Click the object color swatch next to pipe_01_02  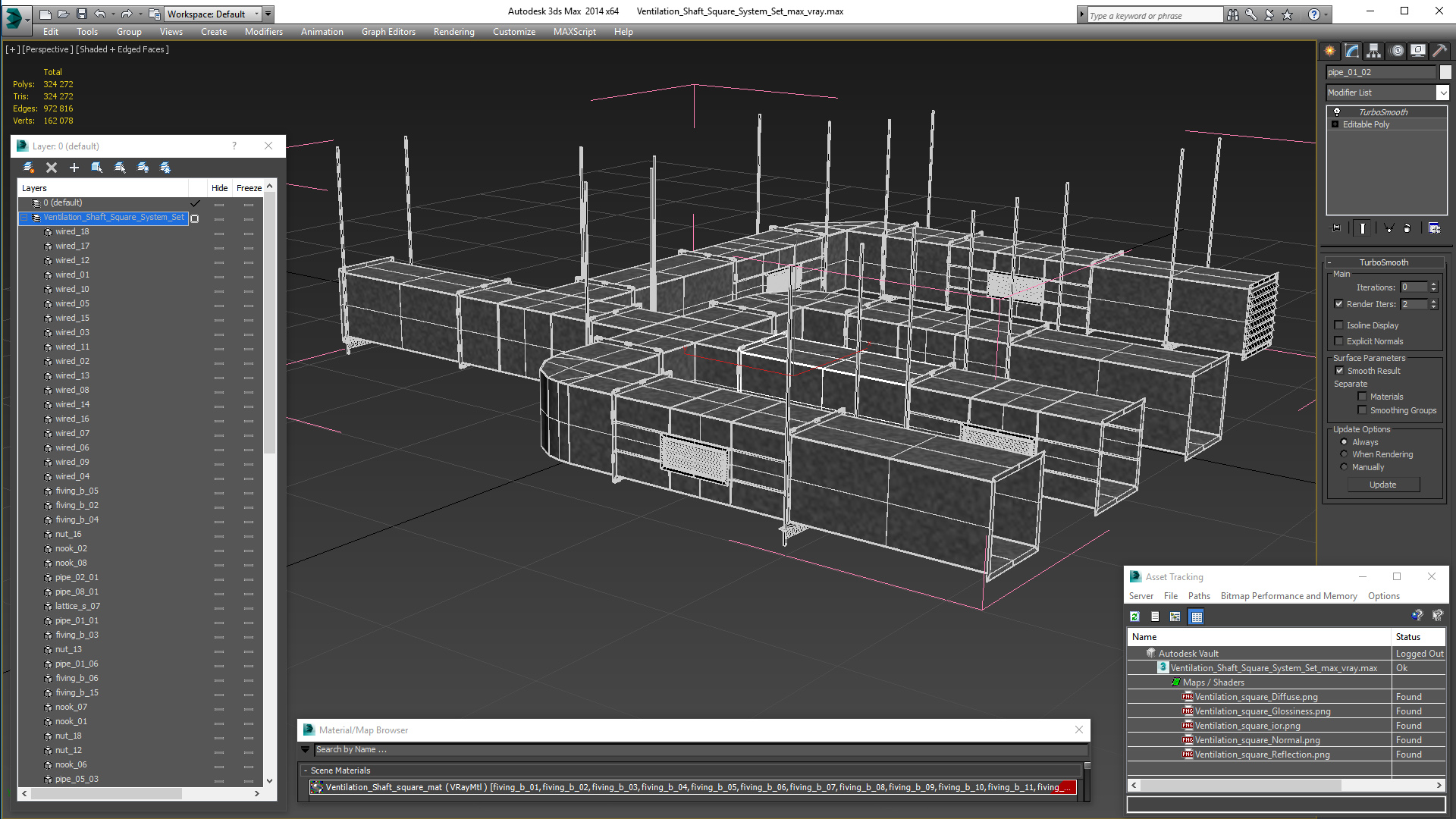[1445, 72]
